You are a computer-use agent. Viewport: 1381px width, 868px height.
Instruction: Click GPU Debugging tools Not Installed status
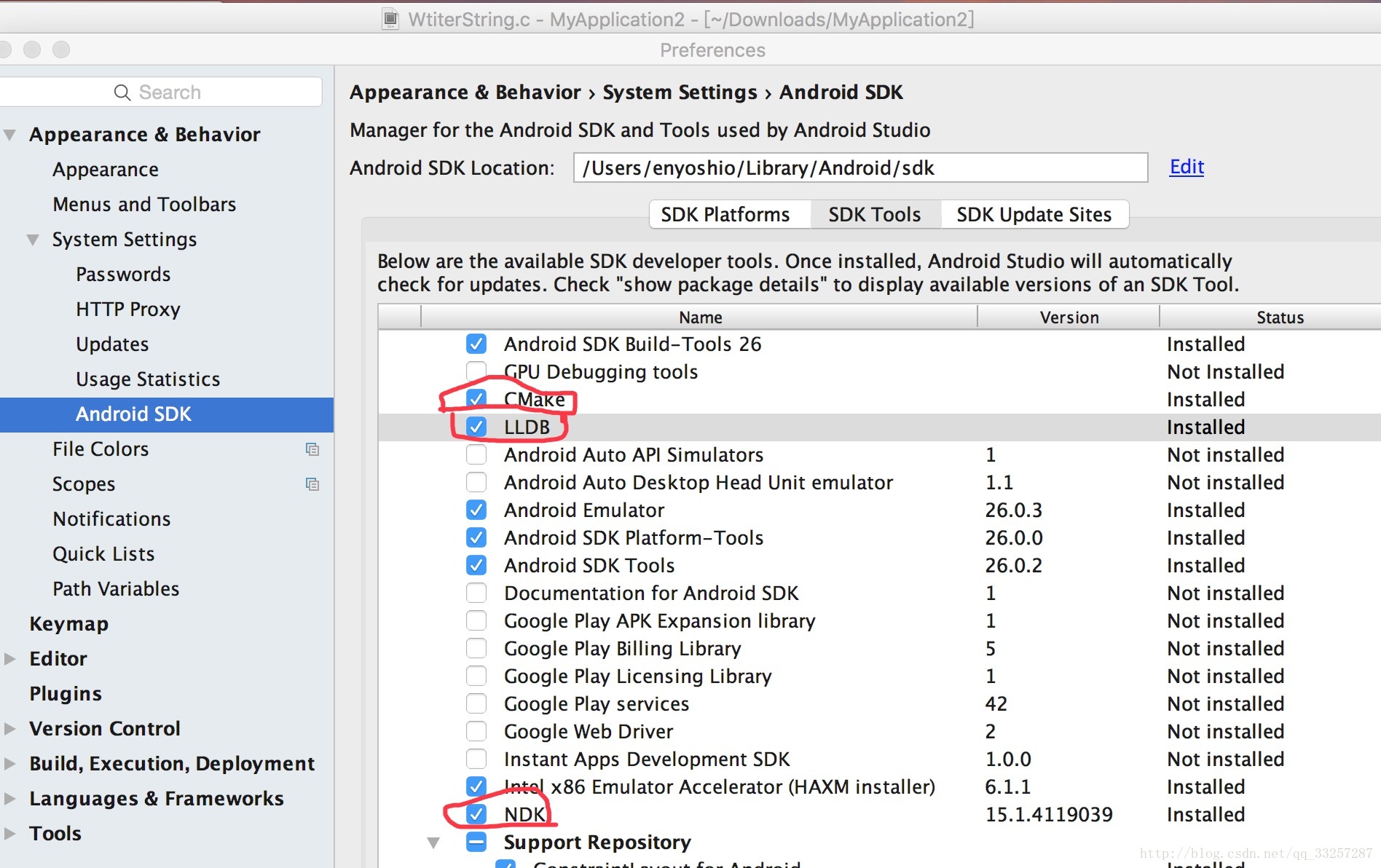click(1226, 371)
